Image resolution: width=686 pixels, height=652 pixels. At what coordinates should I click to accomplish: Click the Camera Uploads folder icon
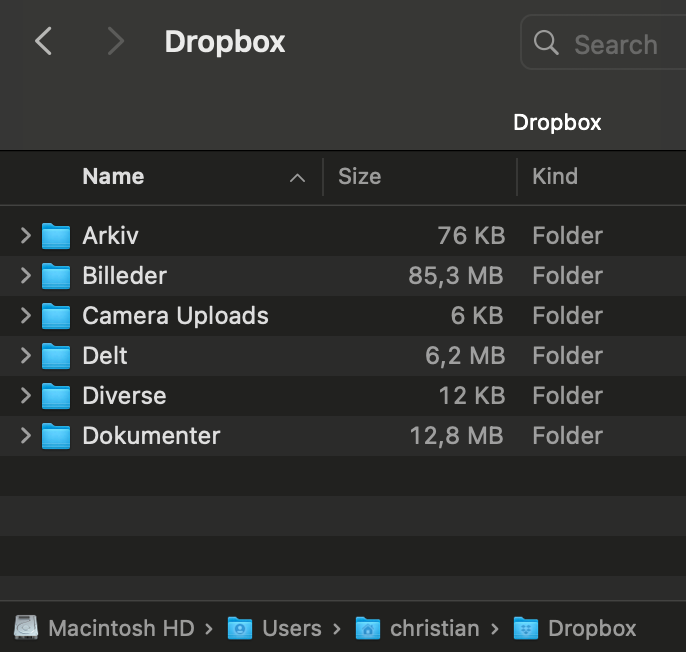click(x=56, y=316)
